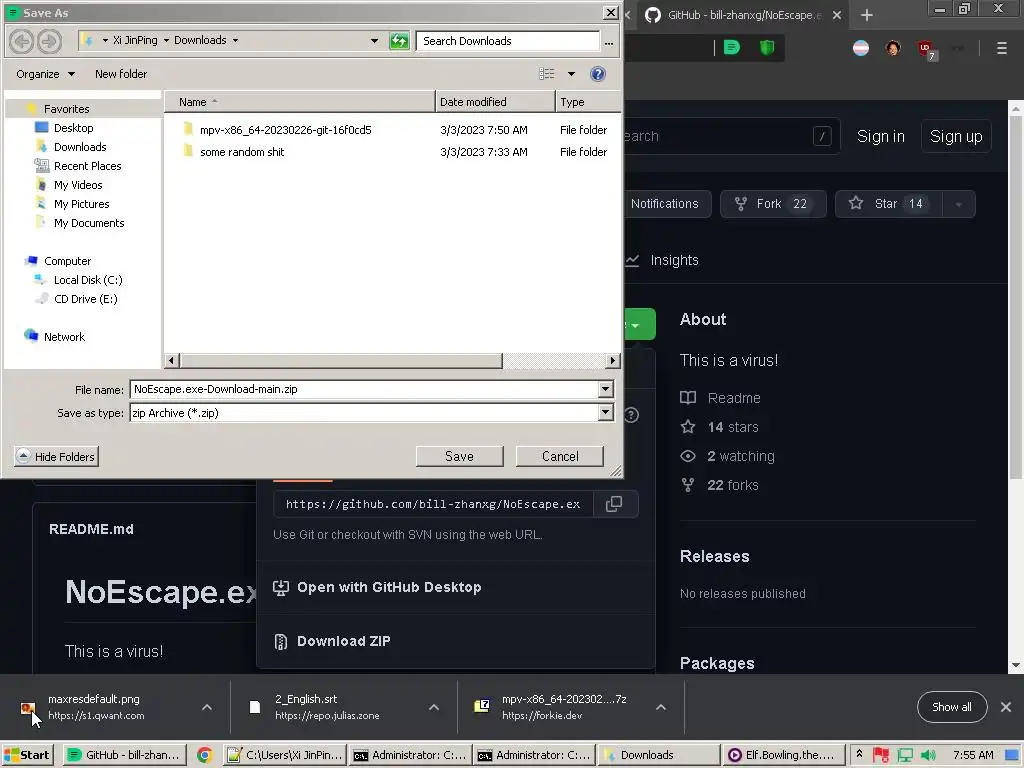Open the Windows Start menu

(x=27, y=755)
